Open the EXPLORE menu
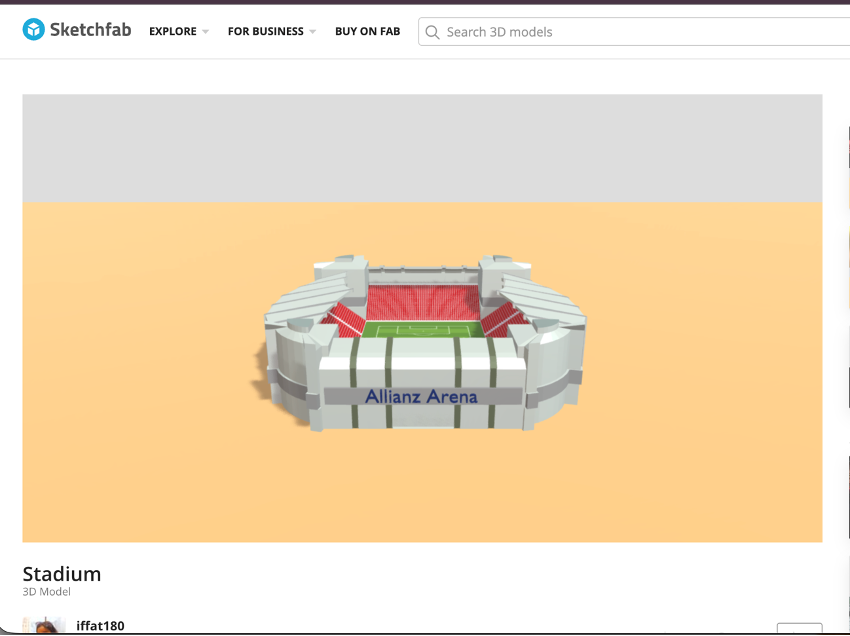This screenshot has width=850, height=636. pos(173,31)
